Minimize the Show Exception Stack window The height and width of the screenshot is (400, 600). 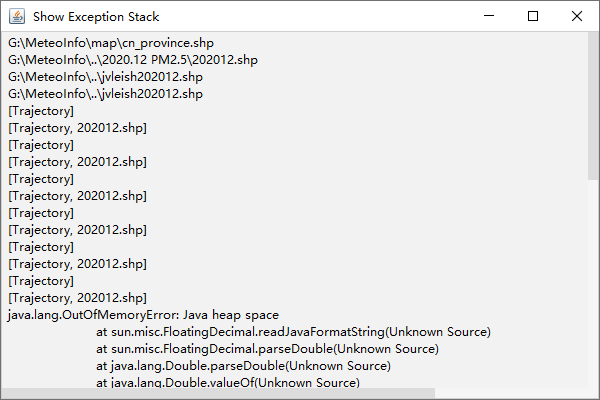click(488, 16)
